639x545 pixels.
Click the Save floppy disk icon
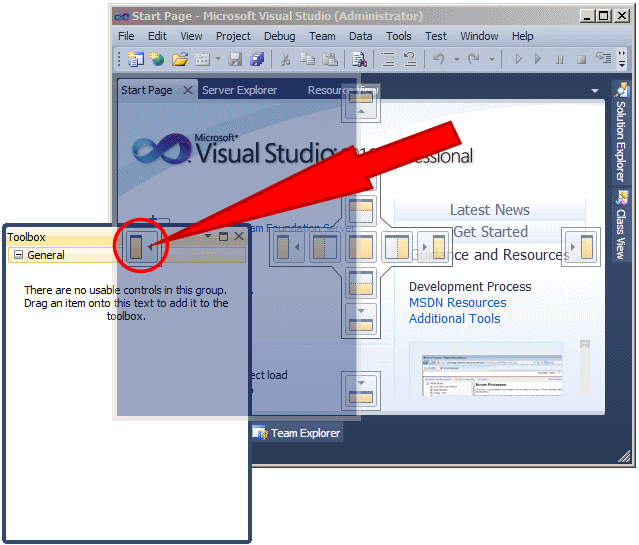click(x=235, y=59)
